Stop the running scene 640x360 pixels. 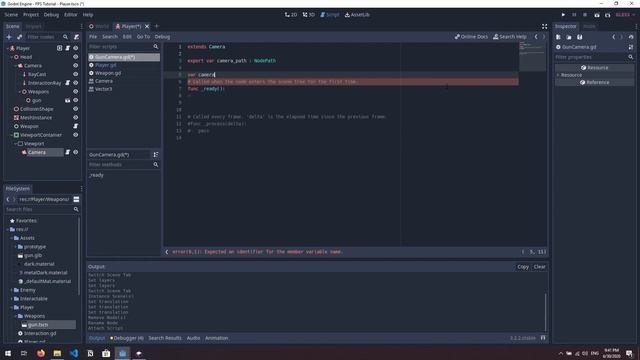[585, 15]
